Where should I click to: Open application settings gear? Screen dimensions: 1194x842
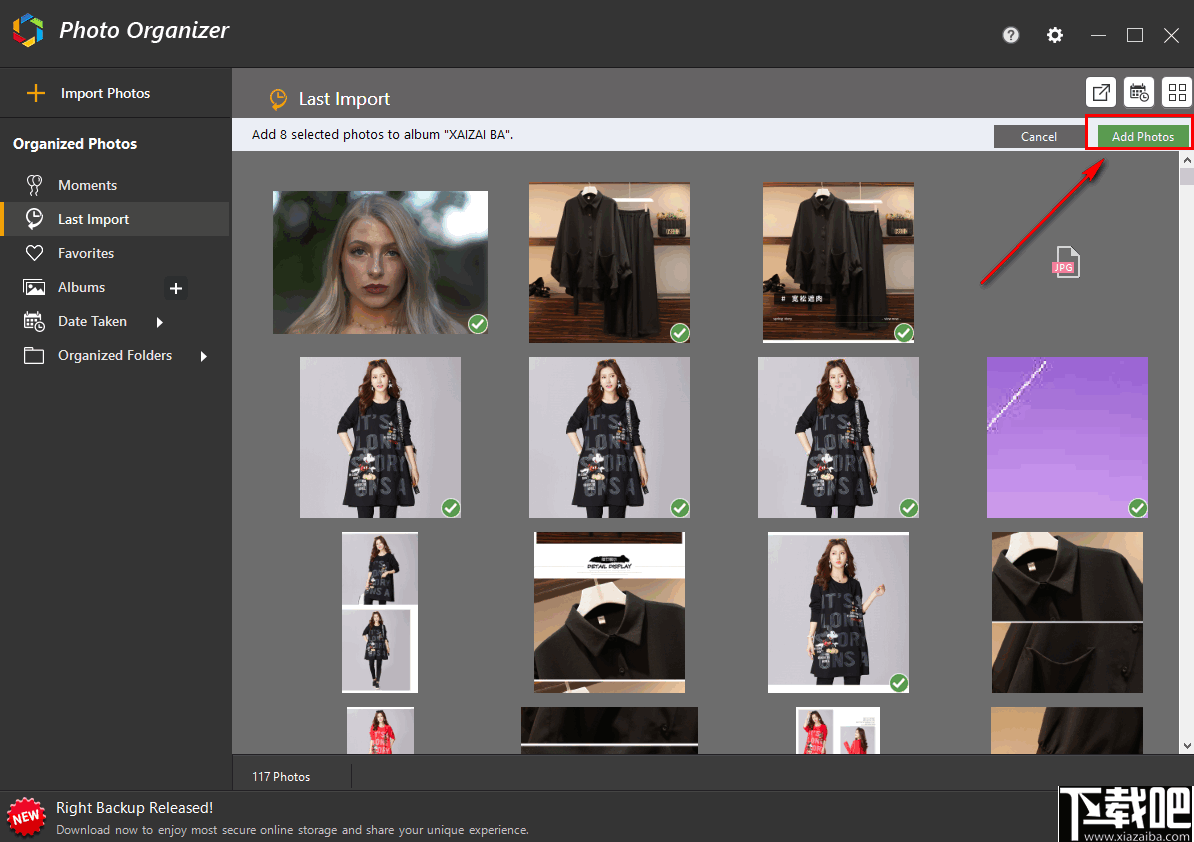coord(1055,35)
